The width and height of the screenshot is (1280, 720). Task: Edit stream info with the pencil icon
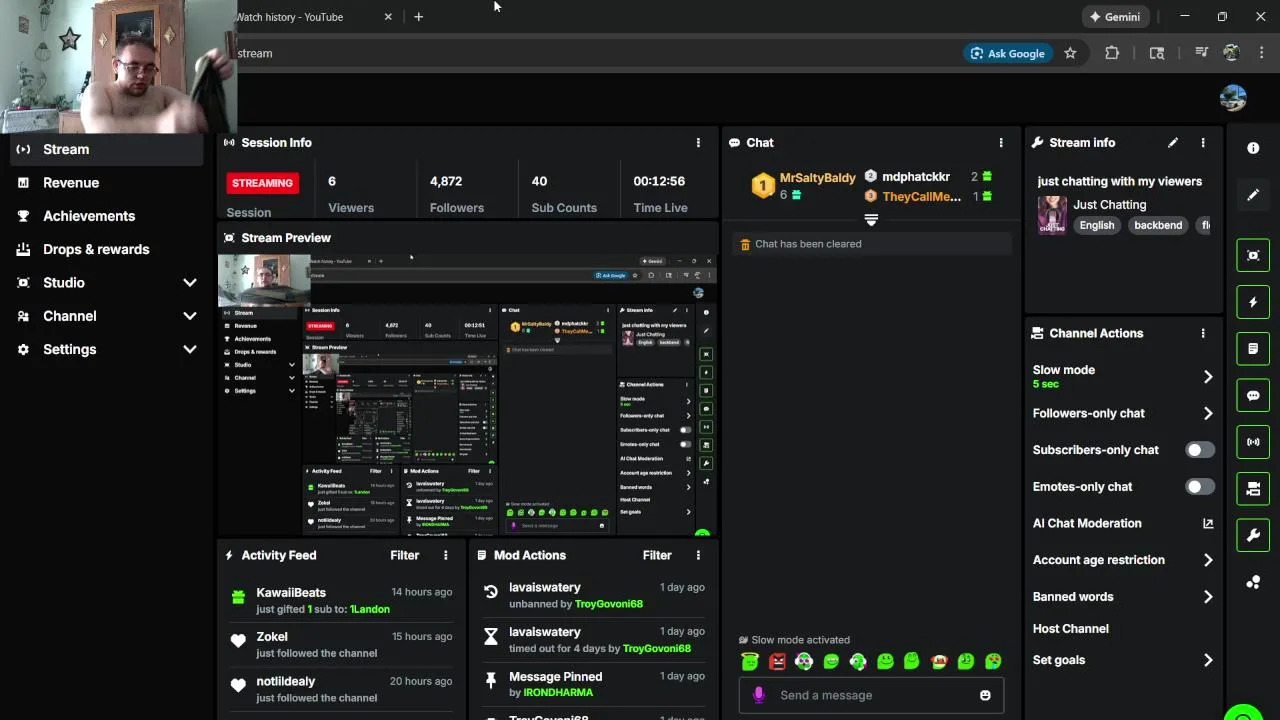1173,143
